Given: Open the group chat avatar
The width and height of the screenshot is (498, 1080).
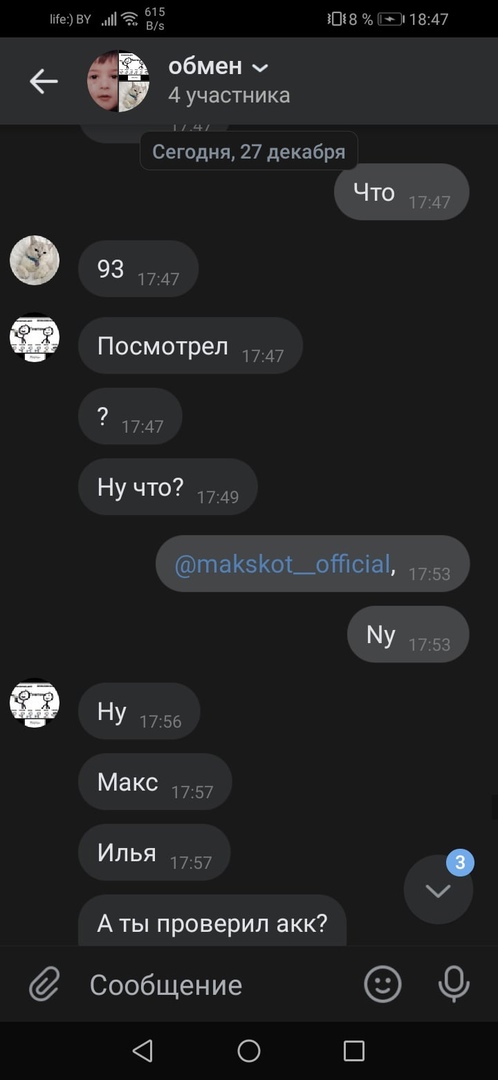Looking at the screenshot, I should click(x=118, y=81).
